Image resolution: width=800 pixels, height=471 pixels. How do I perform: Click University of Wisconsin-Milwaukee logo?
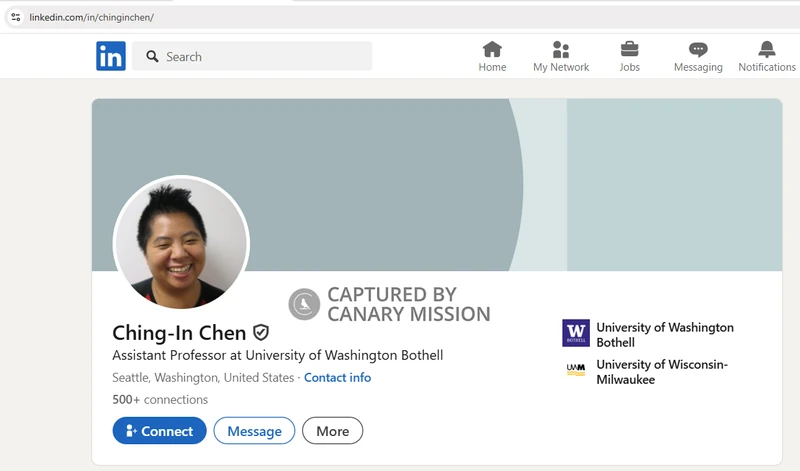(x=576, y=369)
